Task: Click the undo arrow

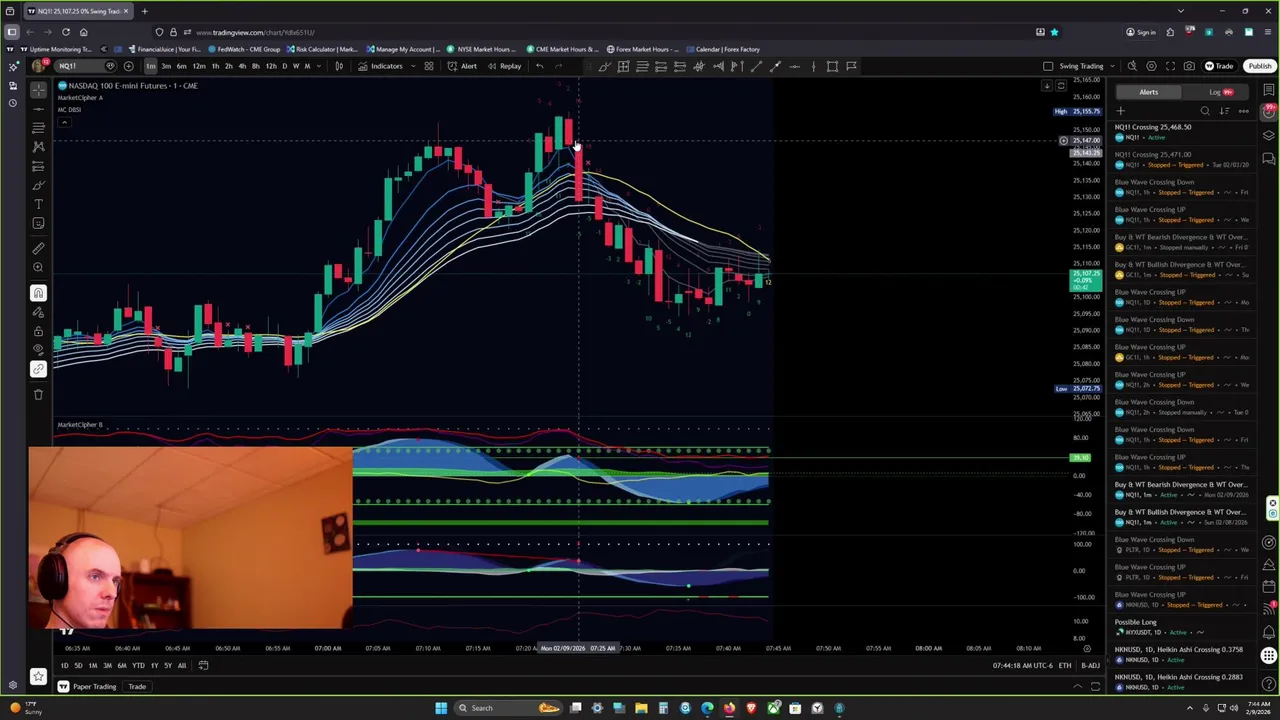Action: click(539, 66)
